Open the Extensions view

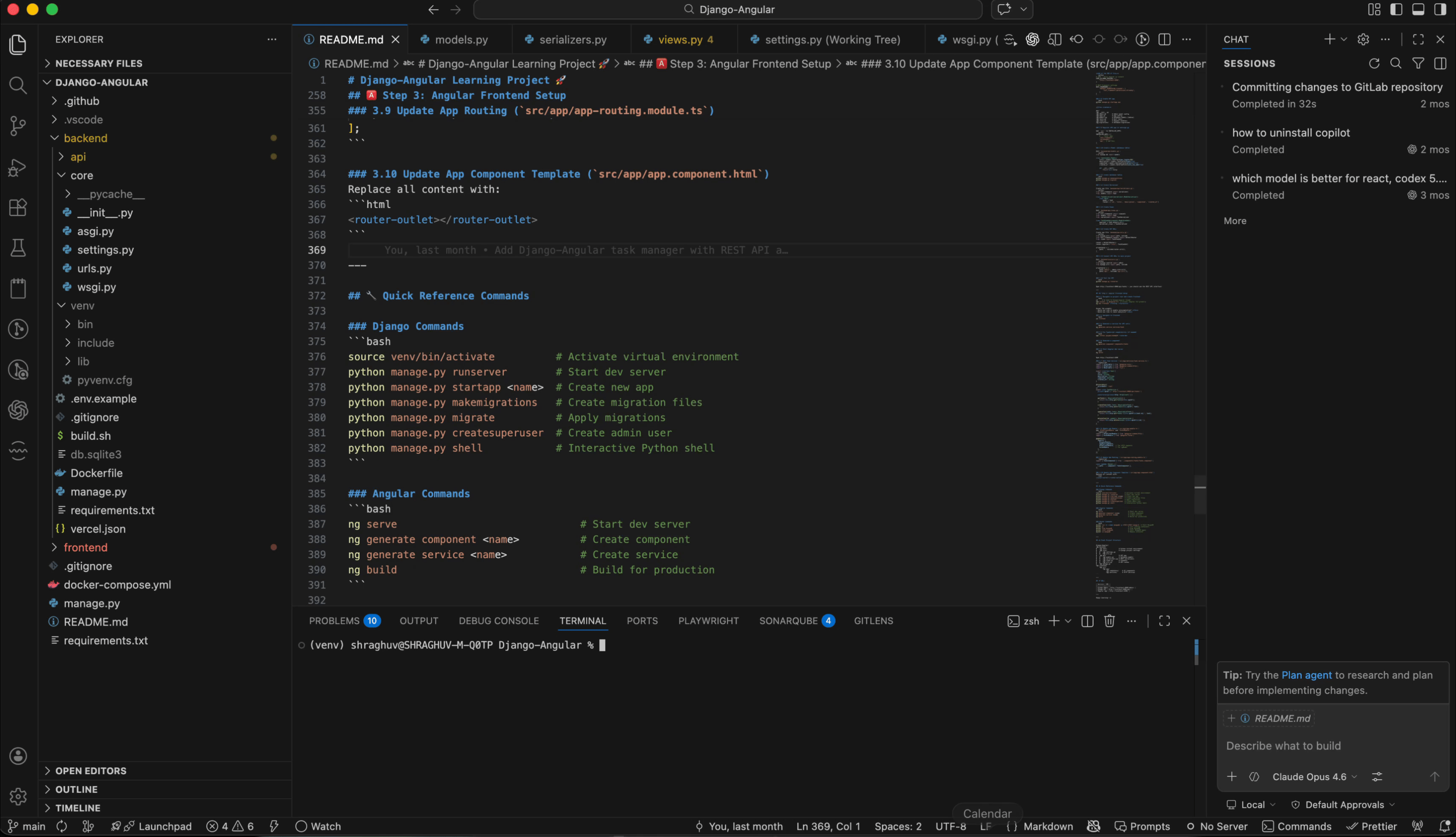(x=18, y=207)
